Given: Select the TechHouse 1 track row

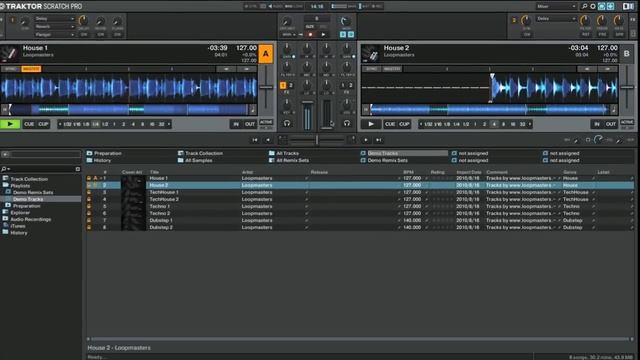Looking at the screenshot, I should tap(360, 192).
